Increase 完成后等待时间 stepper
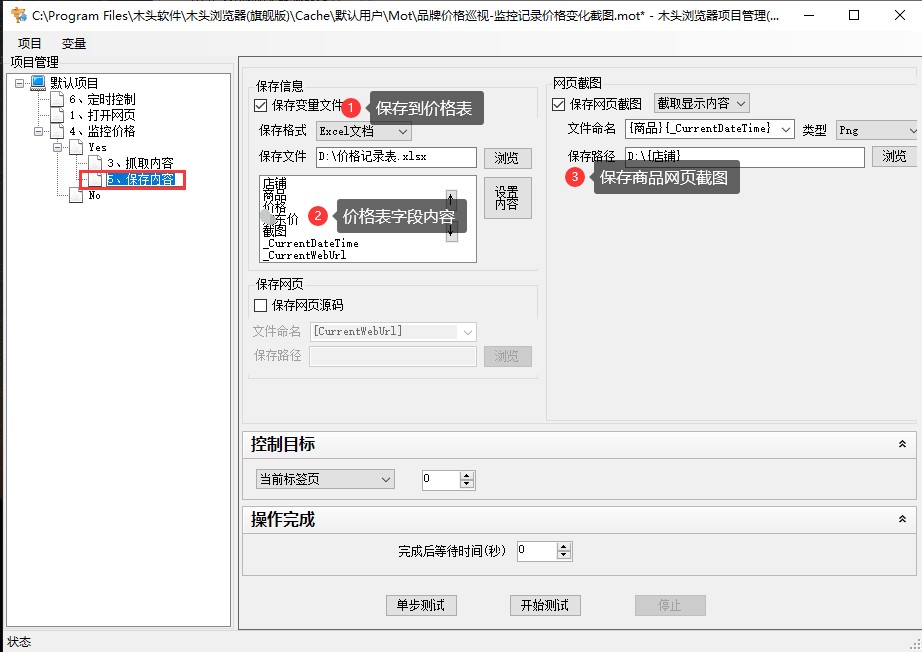Screen dimensions: 922x652 coord(563,547)
